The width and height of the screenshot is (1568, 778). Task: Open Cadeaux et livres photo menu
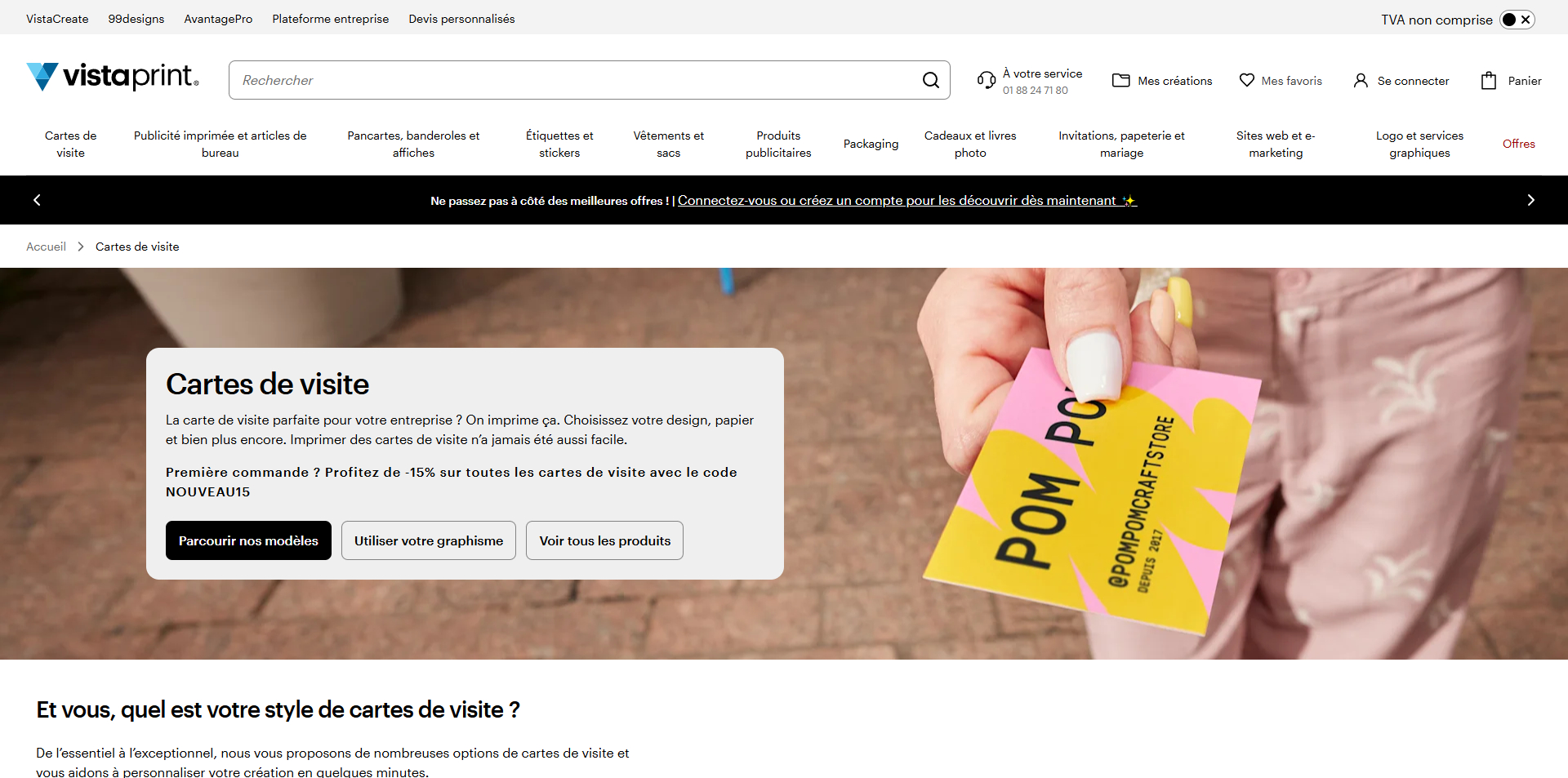tap(970, 144)
